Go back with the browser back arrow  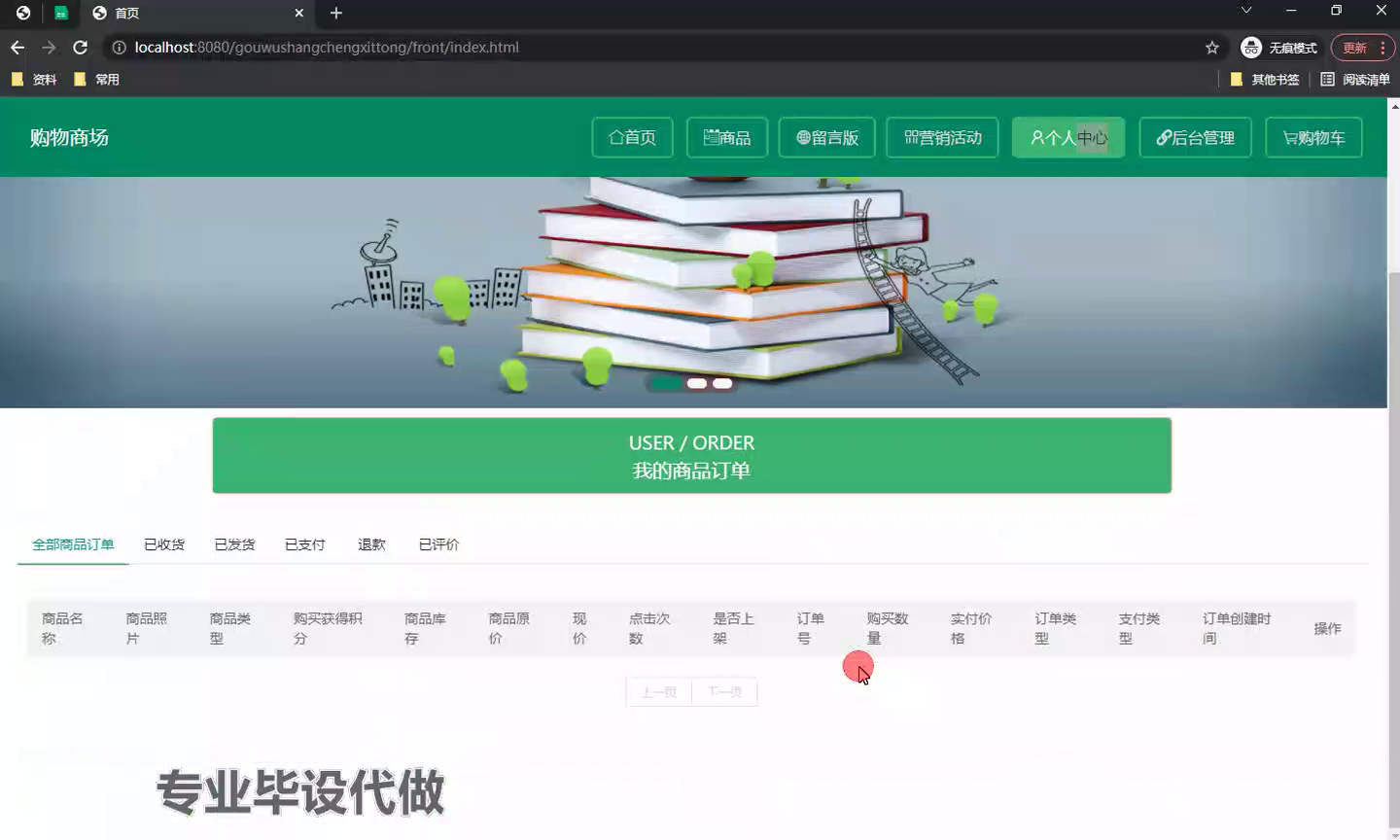(x=17, y=47)
